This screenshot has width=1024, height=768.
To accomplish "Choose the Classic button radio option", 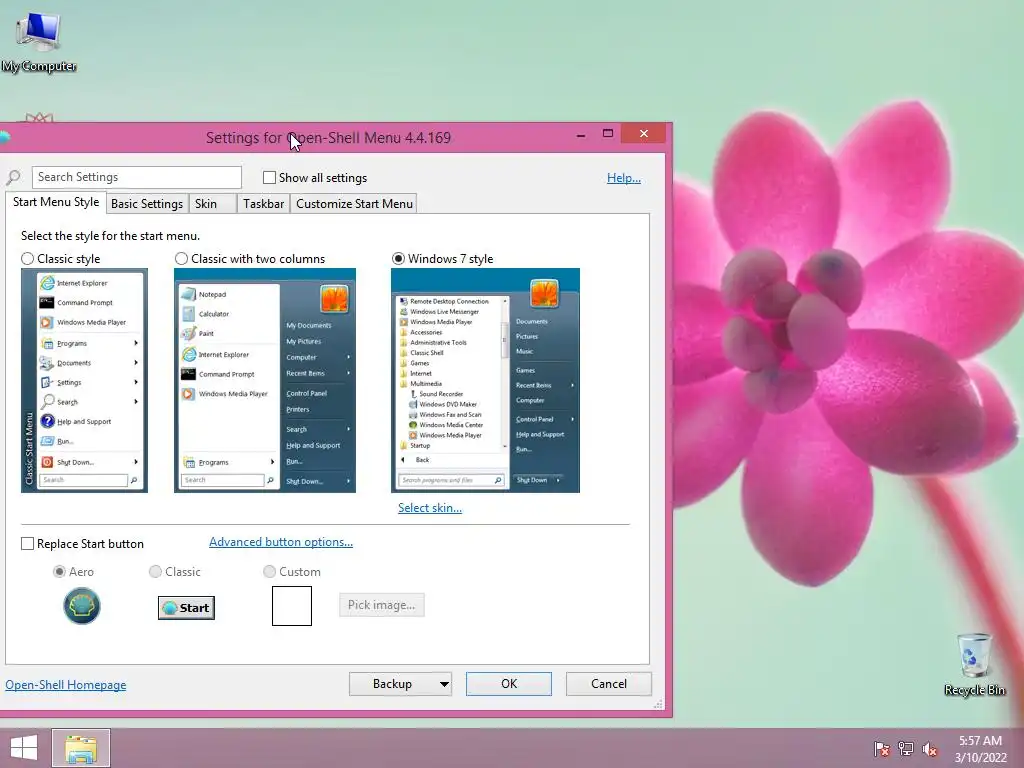I will click(155, 571).
